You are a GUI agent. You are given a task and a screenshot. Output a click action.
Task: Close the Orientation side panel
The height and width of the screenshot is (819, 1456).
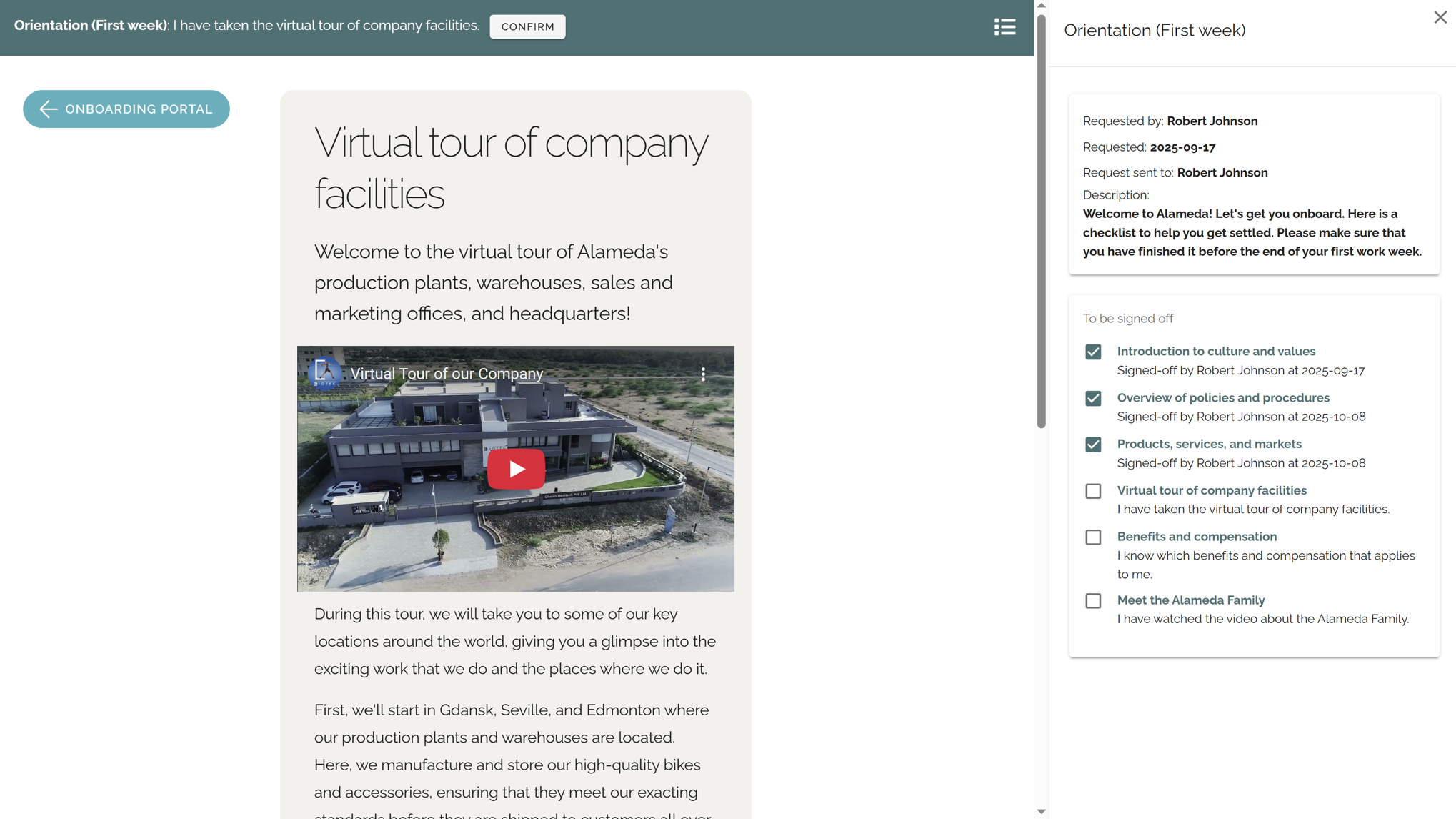1440,17
